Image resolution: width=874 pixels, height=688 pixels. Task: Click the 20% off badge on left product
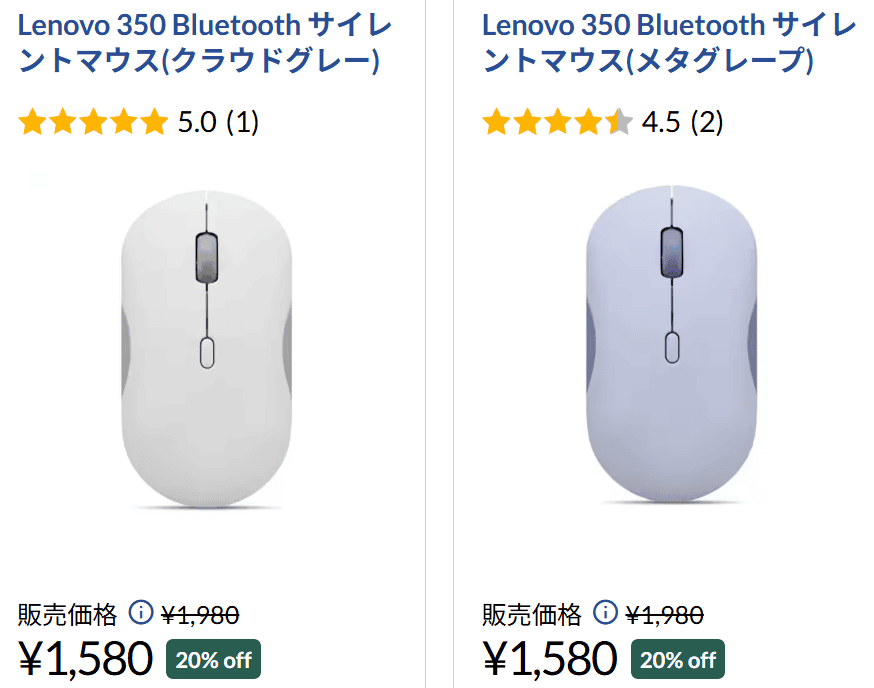213,659
